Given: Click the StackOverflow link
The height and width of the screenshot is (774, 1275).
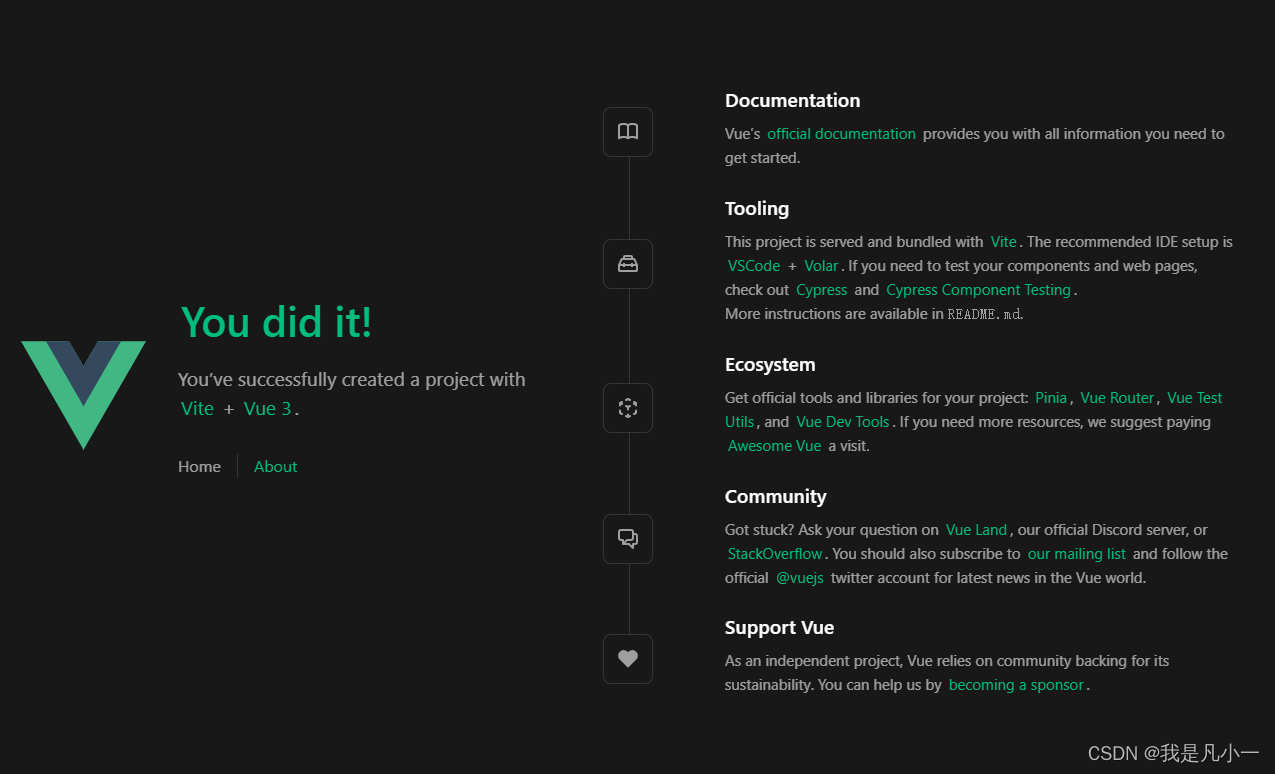Looking at the screenshot, I should (774, 553).
